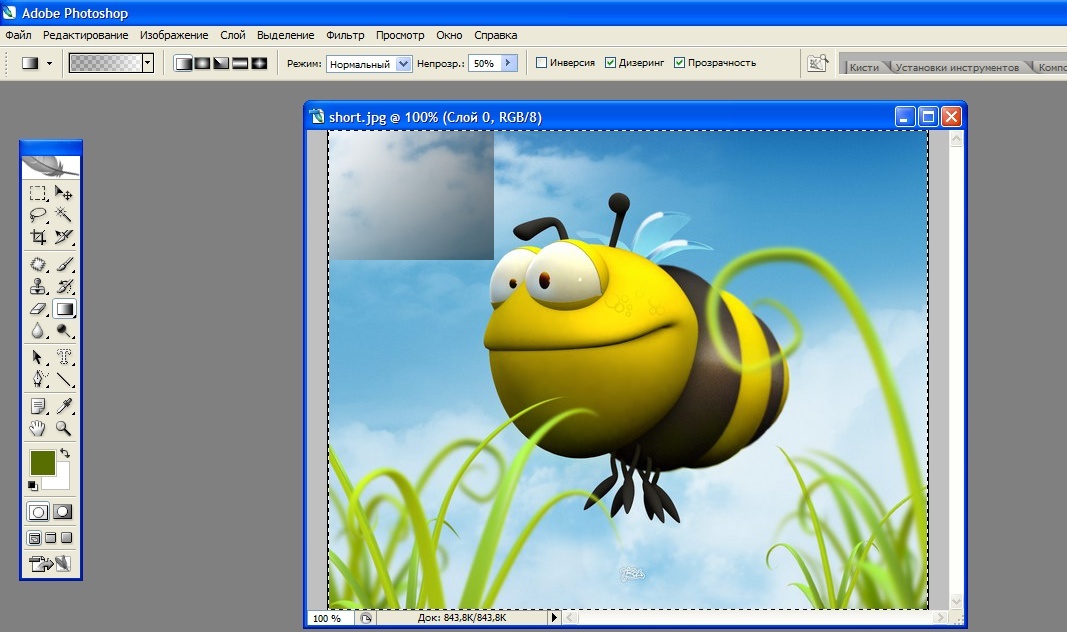Open the Фильтр menu
The image size is (1067, 632).
345,35
